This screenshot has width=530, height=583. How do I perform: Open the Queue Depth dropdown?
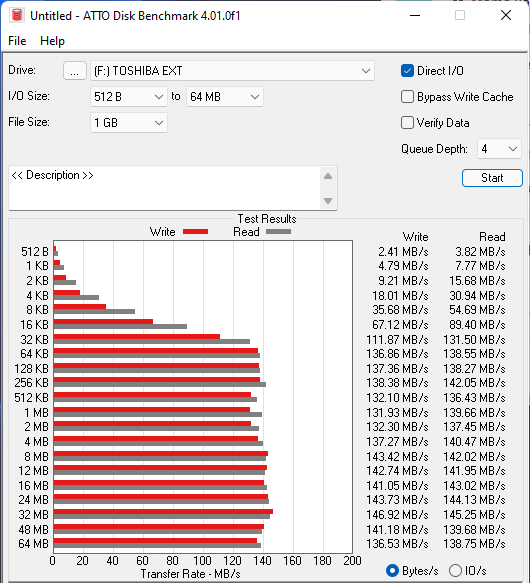[x=499, y=149]
